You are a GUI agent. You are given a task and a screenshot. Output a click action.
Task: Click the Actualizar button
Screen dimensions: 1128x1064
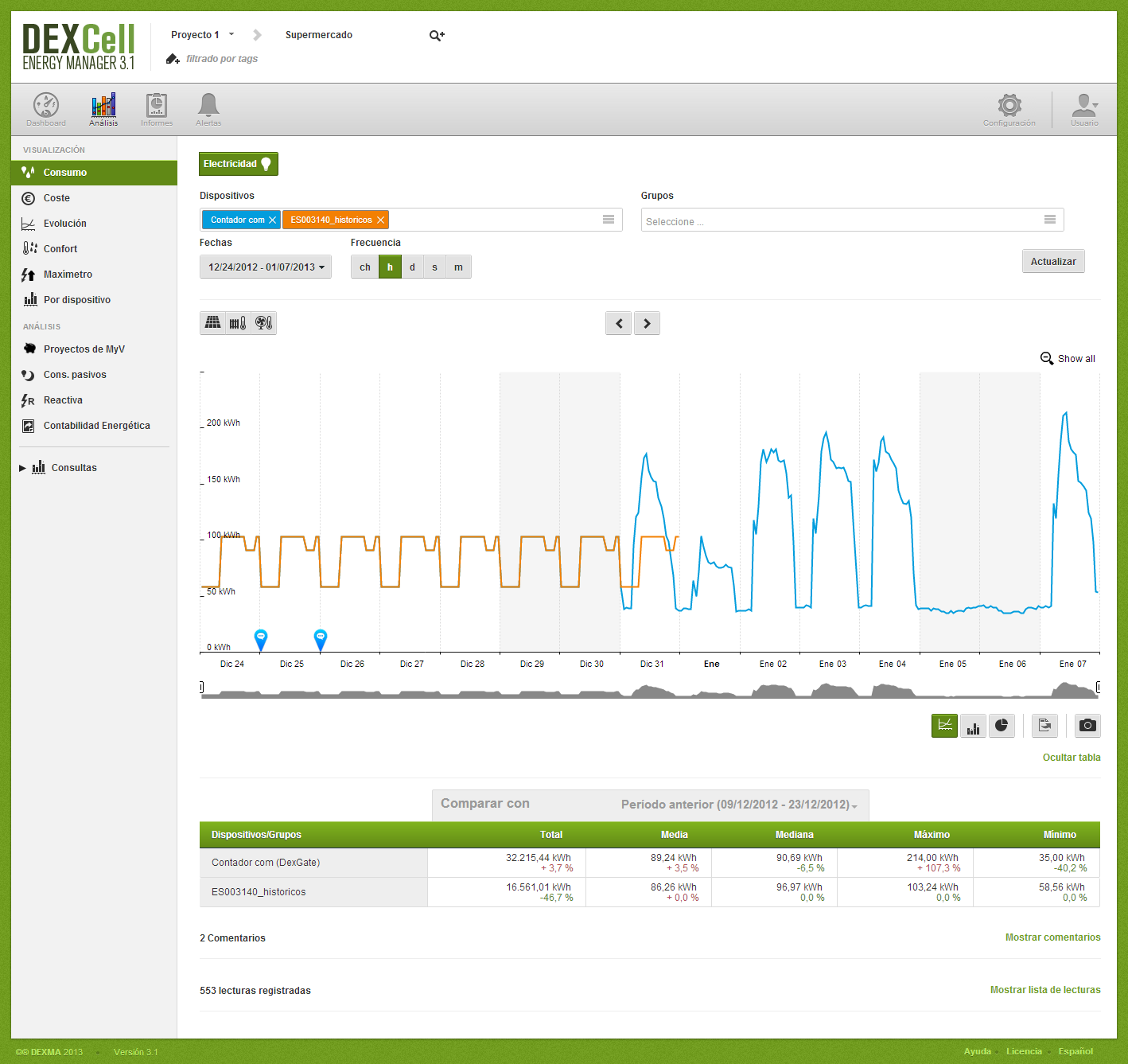click(x=1053, y=261)
